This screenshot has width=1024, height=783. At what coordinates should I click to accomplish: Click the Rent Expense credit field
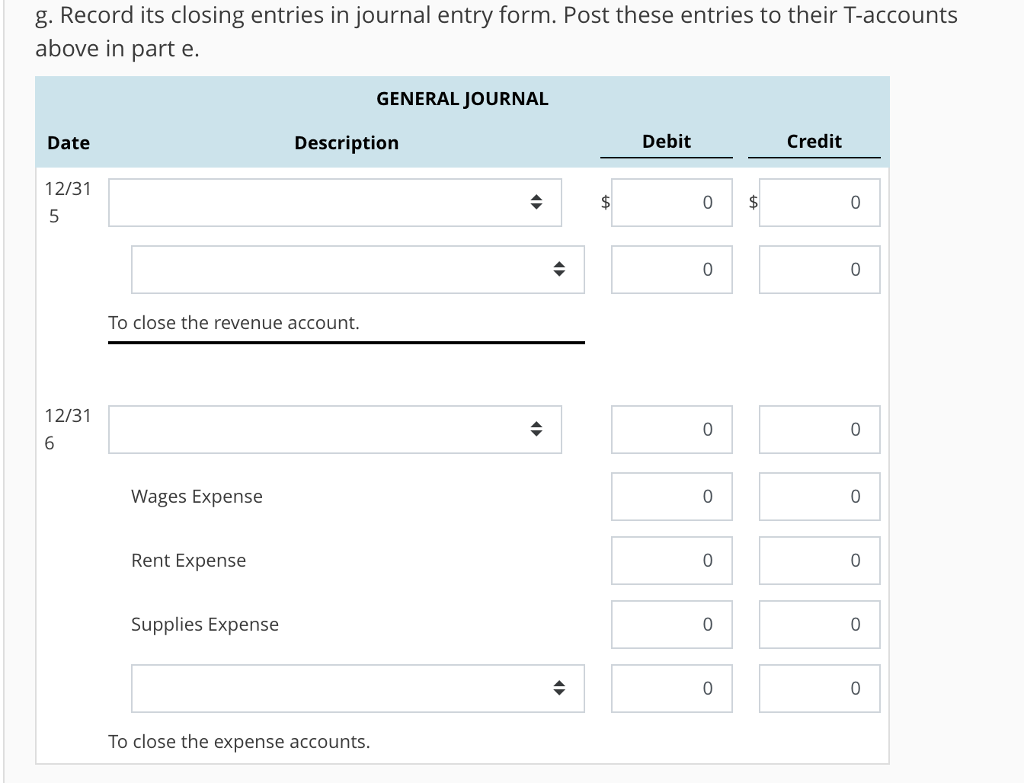(820, 560)
